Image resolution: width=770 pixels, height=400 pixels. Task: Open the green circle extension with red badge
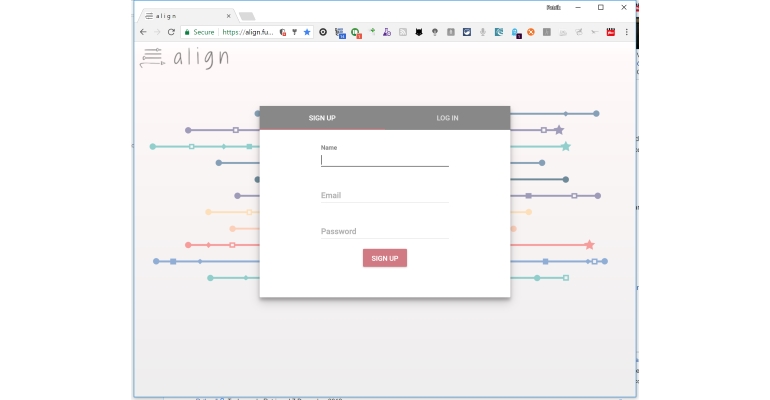[x=356, y=32]
